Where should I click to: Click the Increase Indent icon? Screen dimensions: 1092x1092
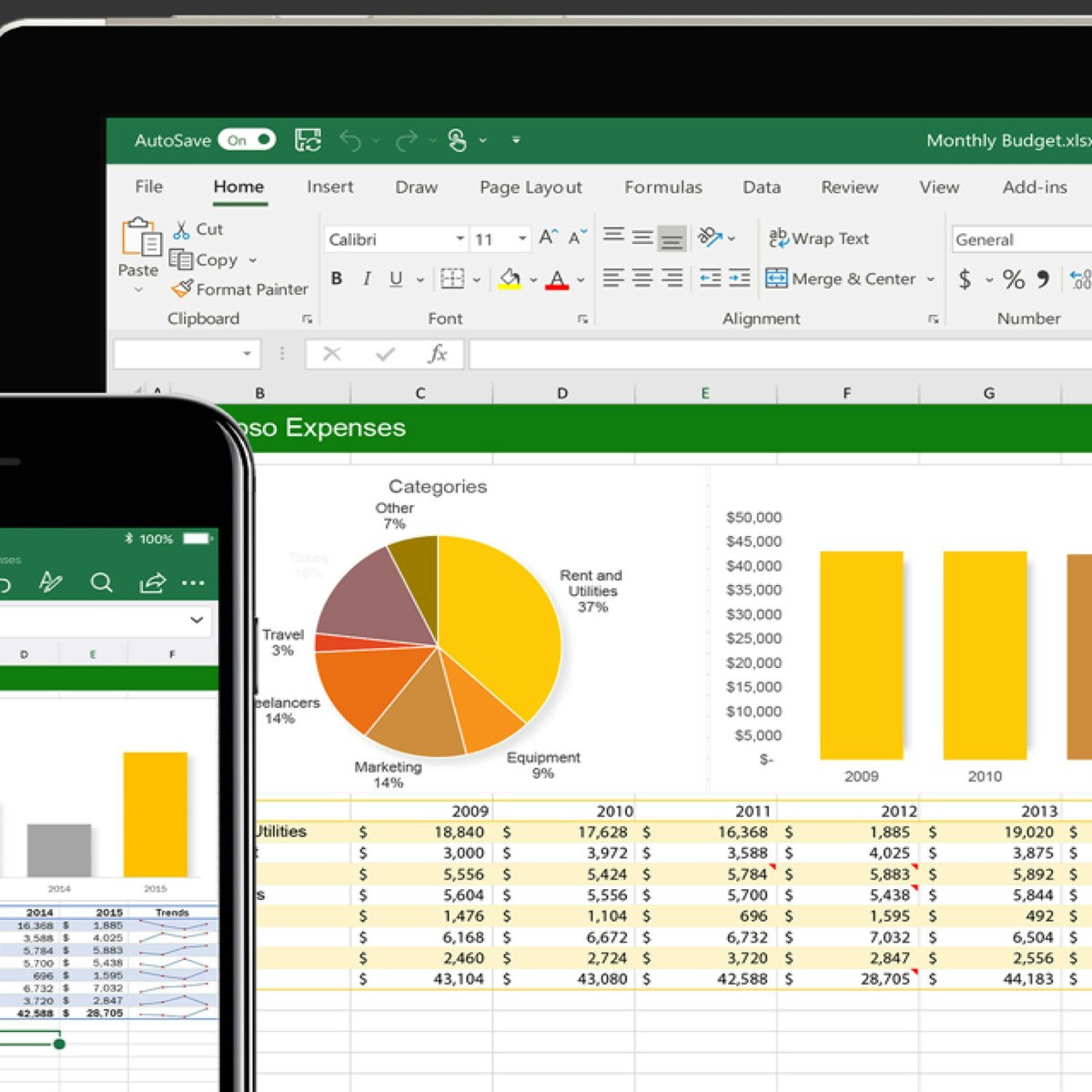point(740,278)
